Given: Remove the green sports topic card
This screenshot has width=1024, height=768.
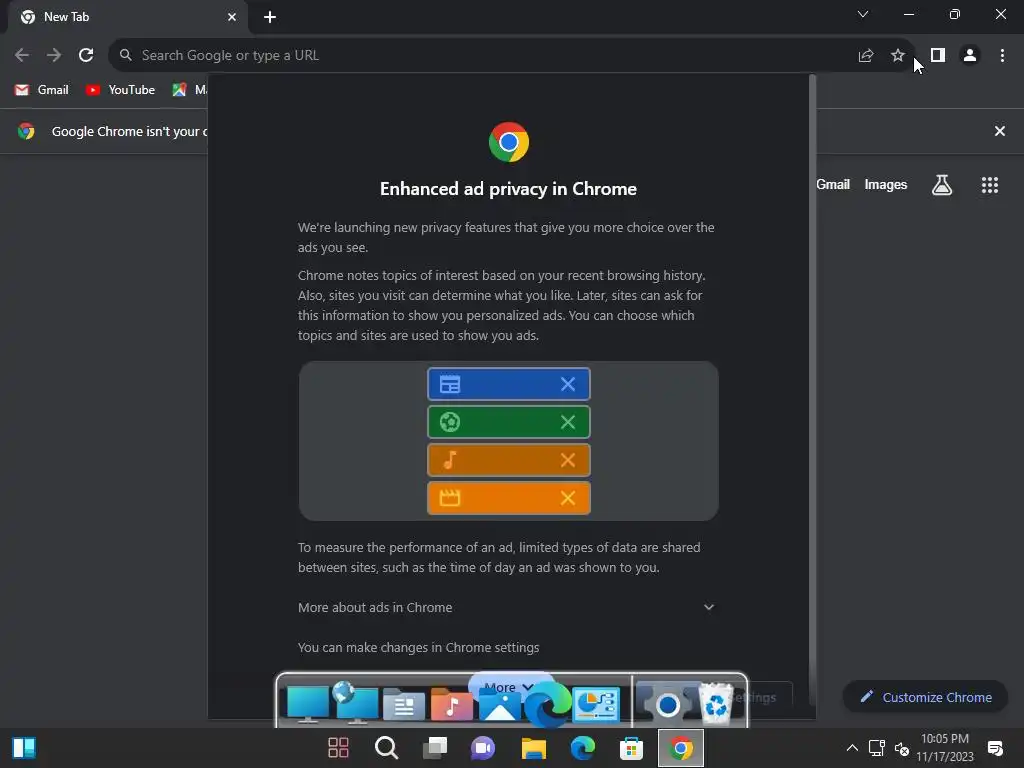Looking at the screenshot, I should click(568, 422).
